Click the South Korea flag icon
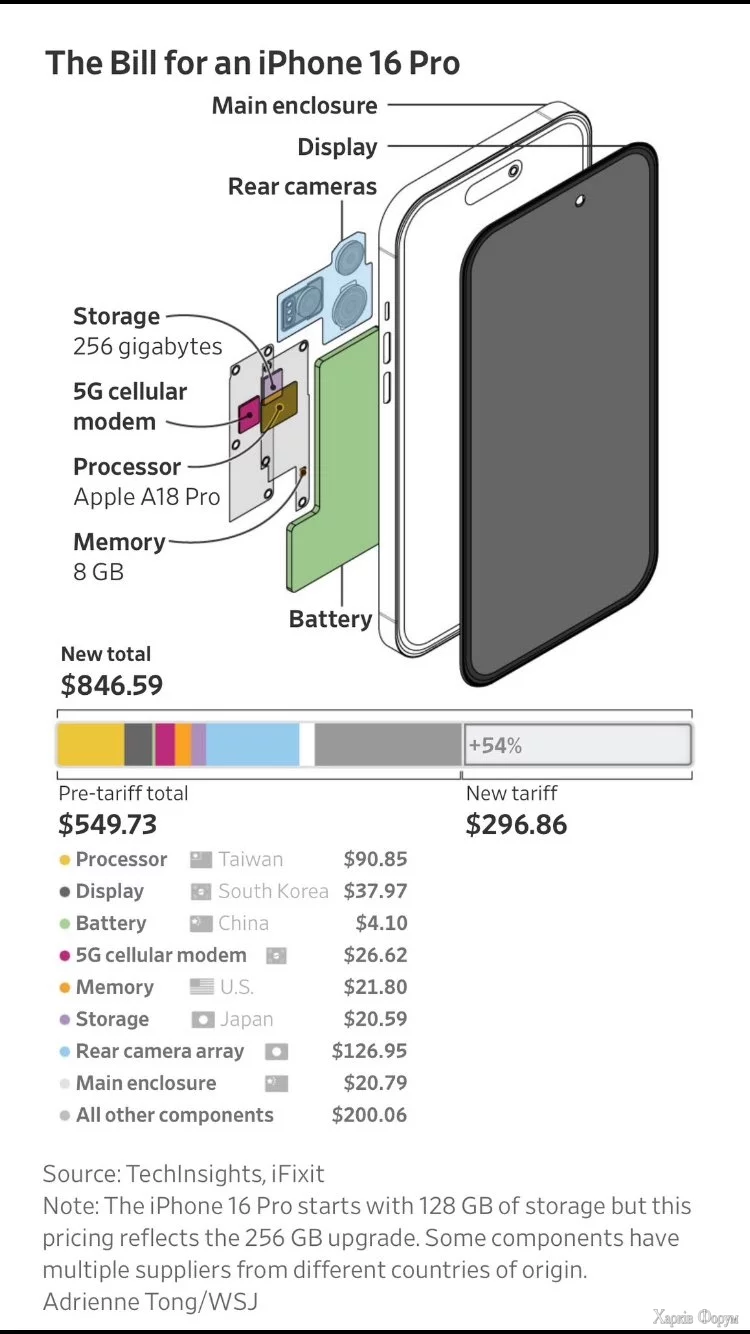The height and width of the screenshot is (1334, 750). (201, 891)
